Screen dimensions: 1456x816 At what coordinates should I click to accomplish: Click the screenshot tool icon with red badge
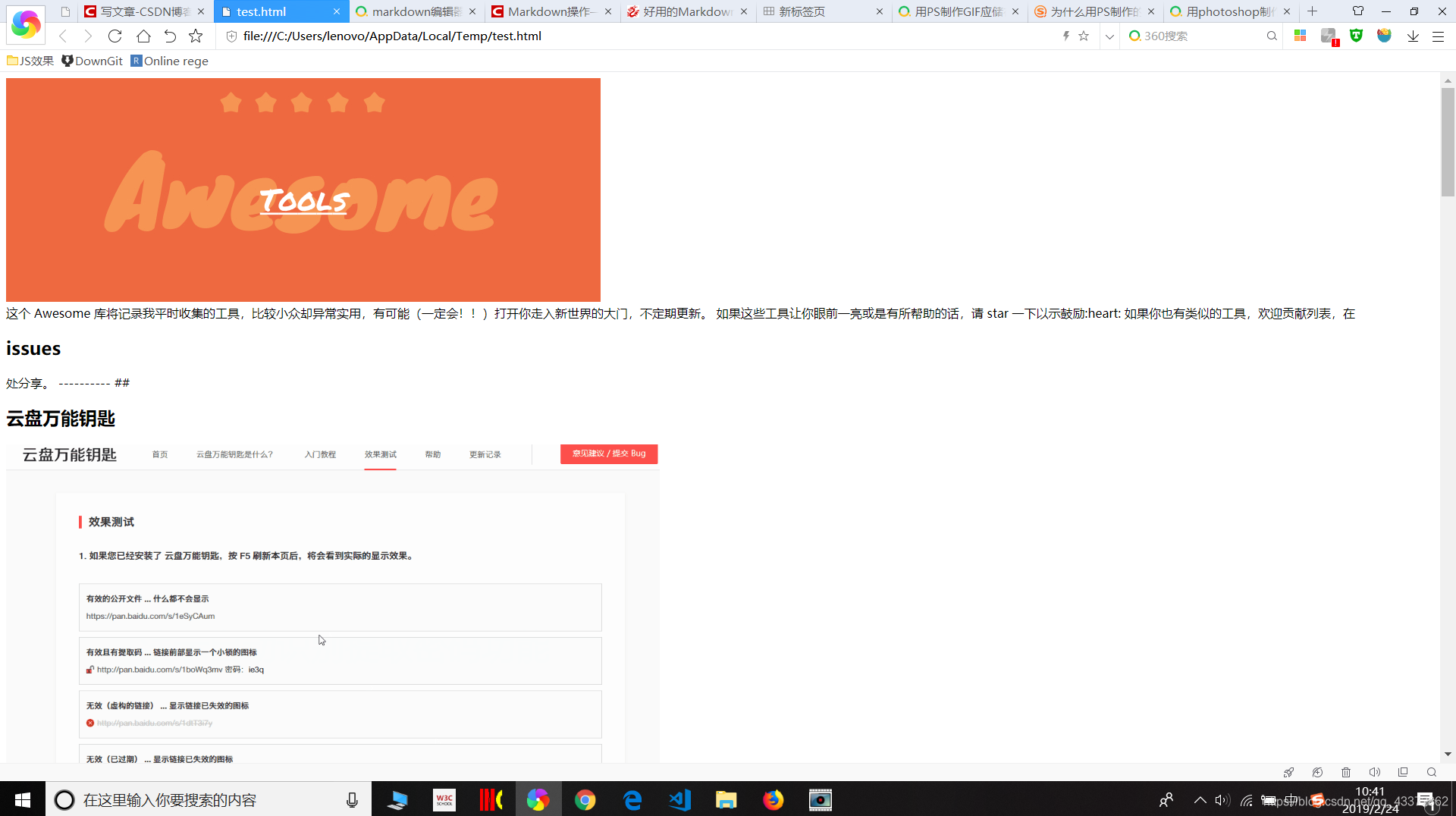pos(1329,36)
